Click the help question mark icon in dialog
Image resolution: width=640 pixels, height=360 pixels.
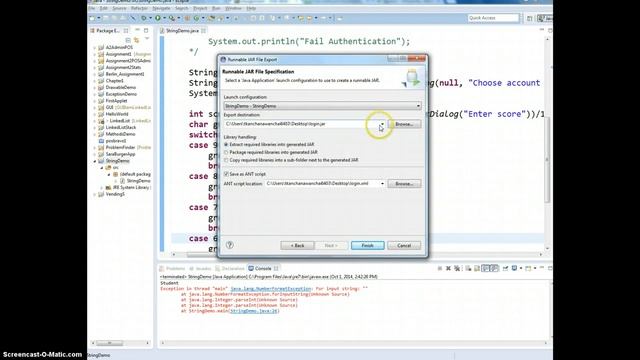(230, 245)
